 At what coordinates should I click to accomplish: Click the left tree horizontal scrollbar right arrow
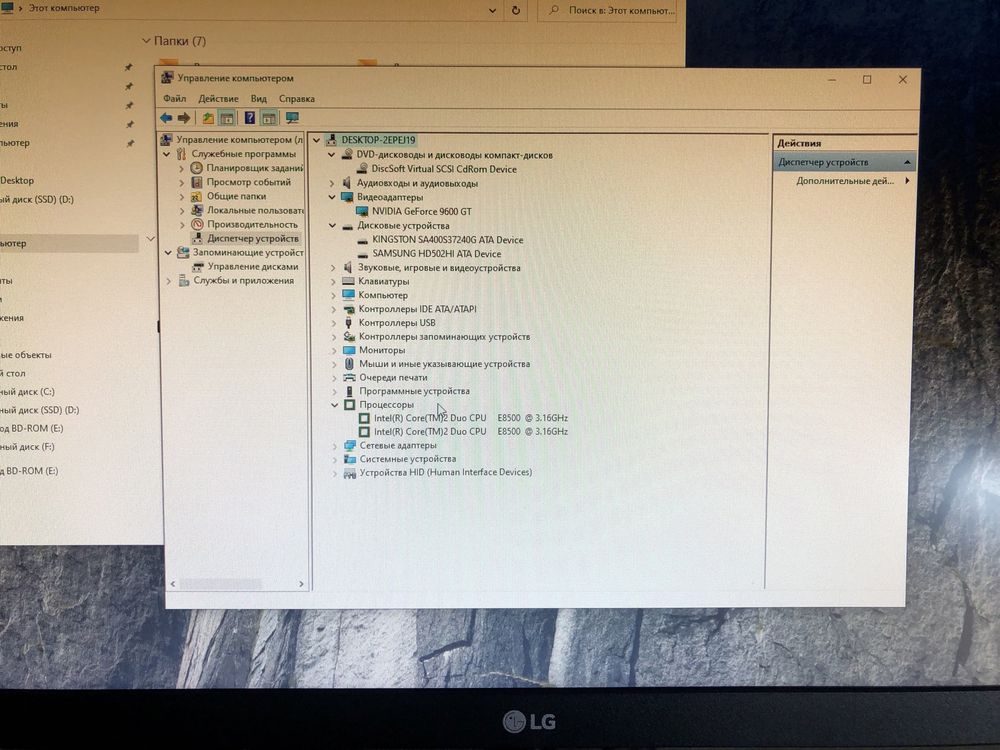click(x=302, y=584)
